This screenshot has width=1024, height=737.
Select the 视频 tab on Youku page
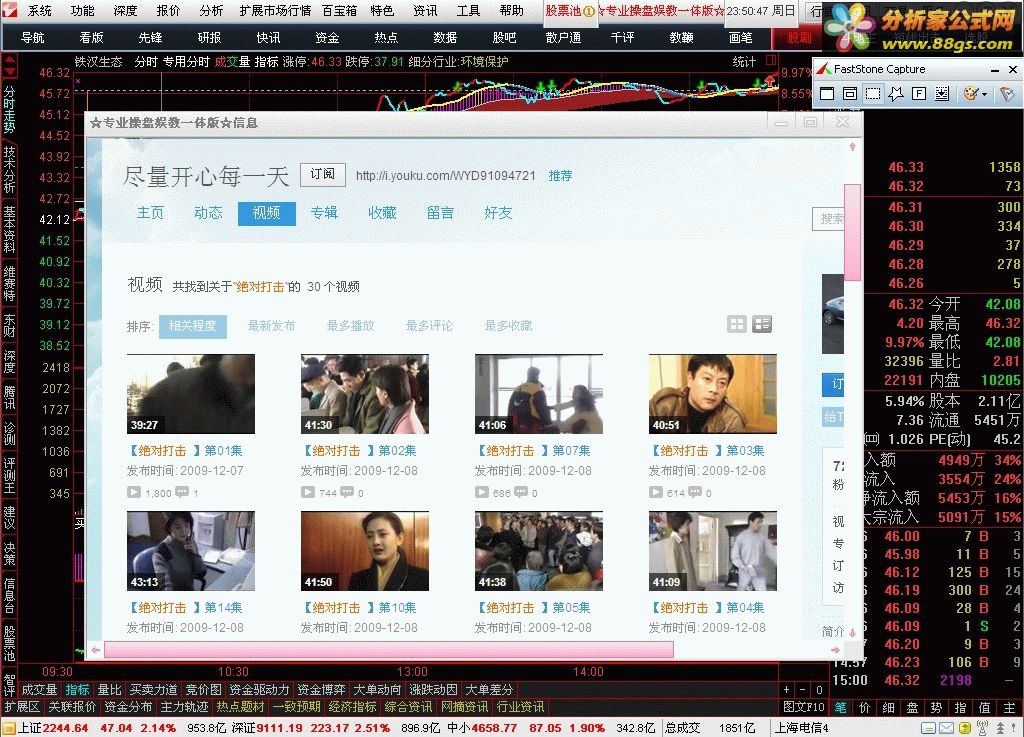[x=266, y=213]
